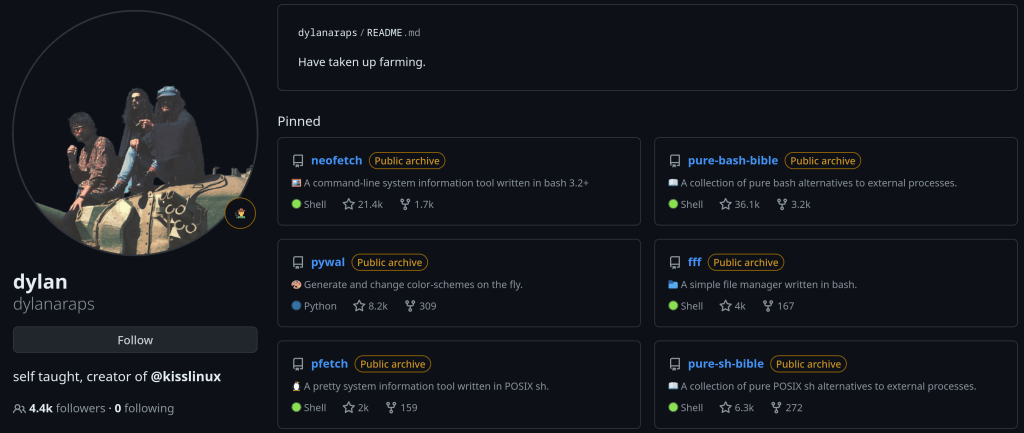1024x433 pixels.
Task: Open the neofetch repository
Action: tap(336, 160)
